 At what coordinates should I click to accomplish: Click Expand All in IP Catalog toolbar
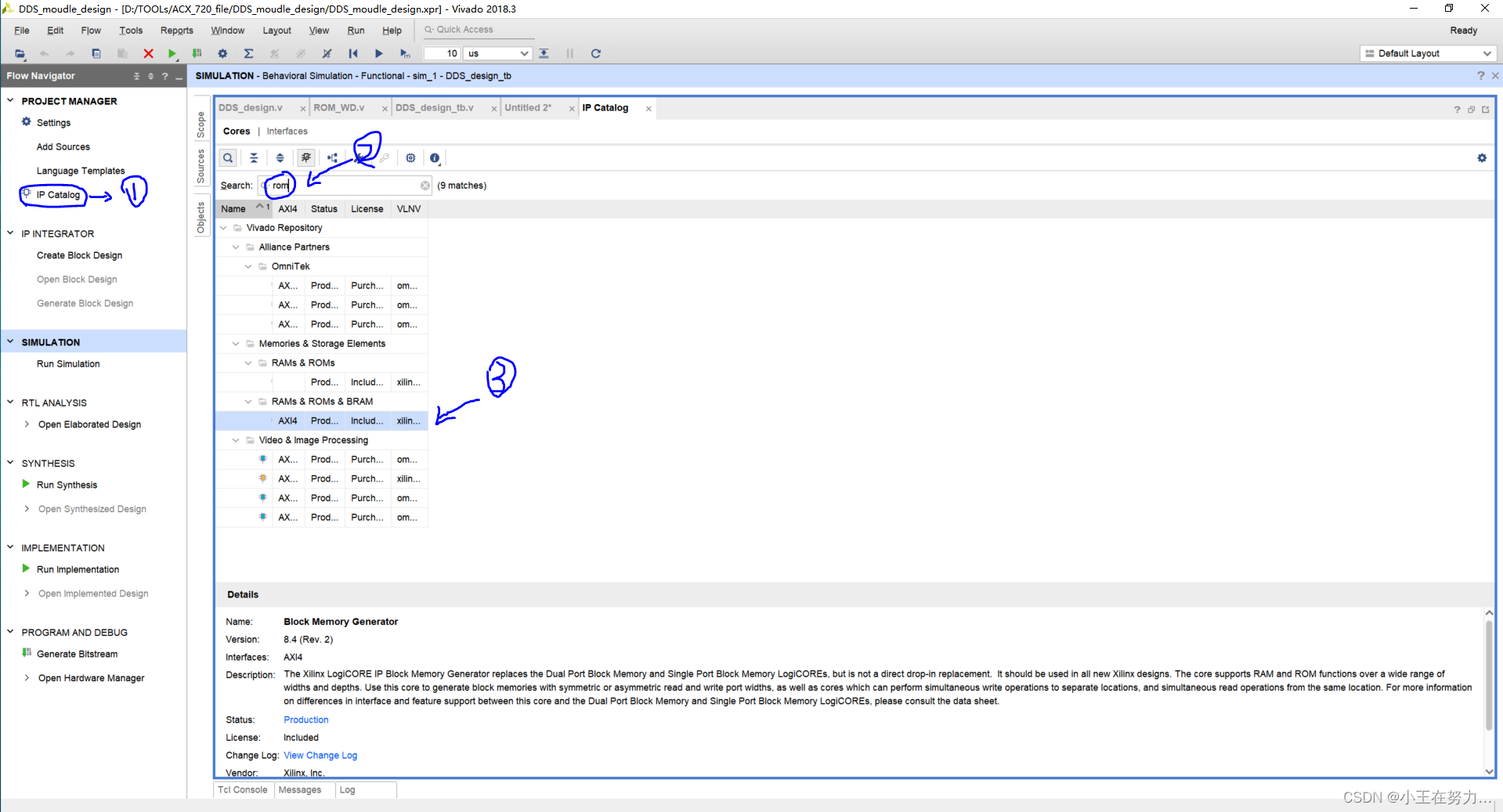[280, 158]
